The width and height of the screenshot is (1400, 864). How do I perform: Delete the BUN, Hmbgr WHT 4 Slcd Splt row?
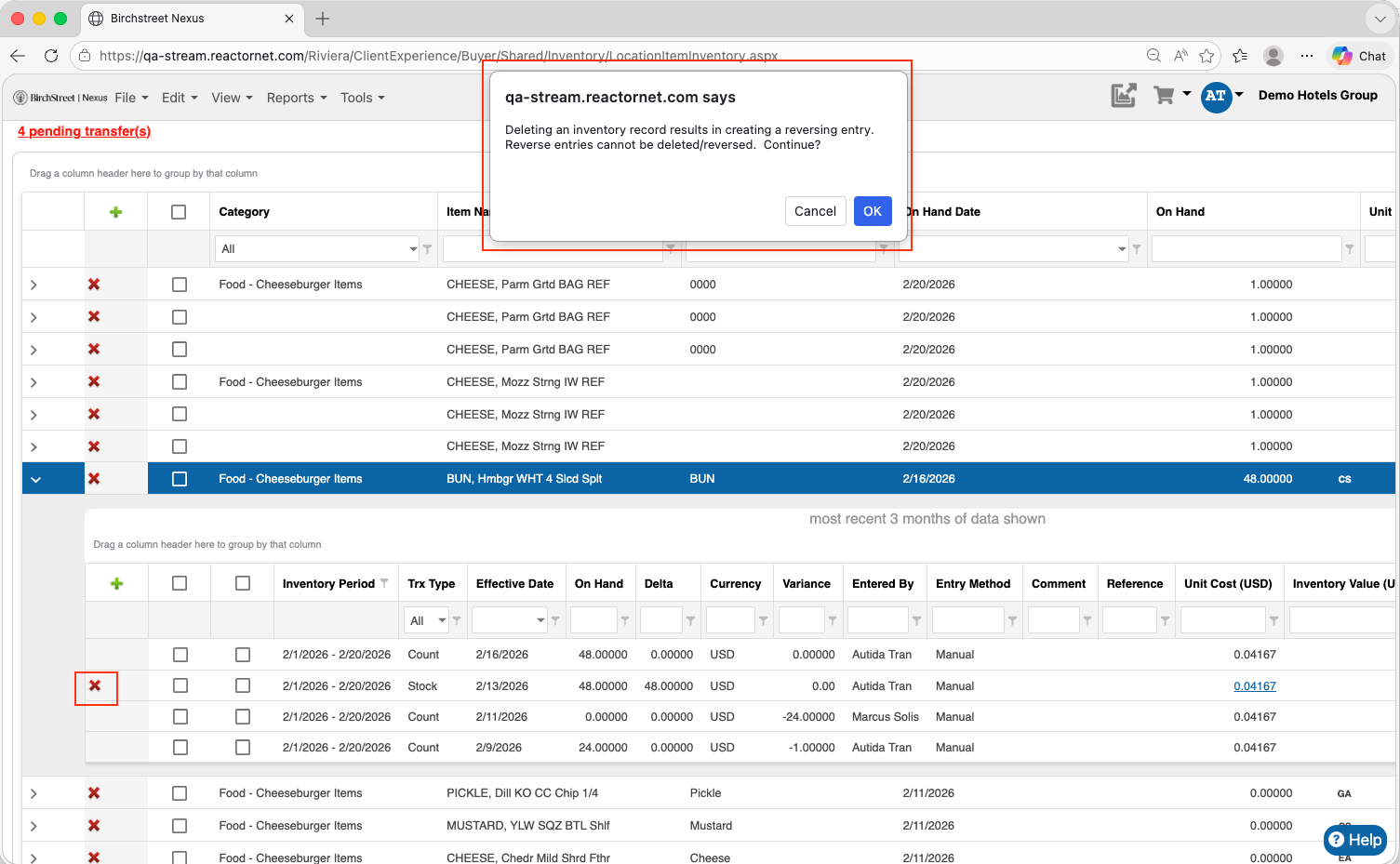click(x=94, y=479)
